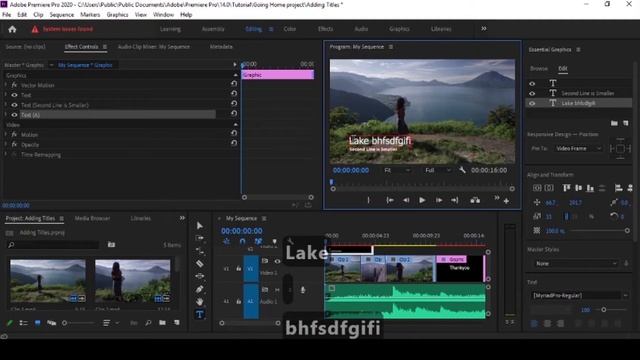The width and height of the screenshot is (640, 360).
Task: Hide Second Line is Smaller layer
Action: pyautogui.click(x=532, y=93)
